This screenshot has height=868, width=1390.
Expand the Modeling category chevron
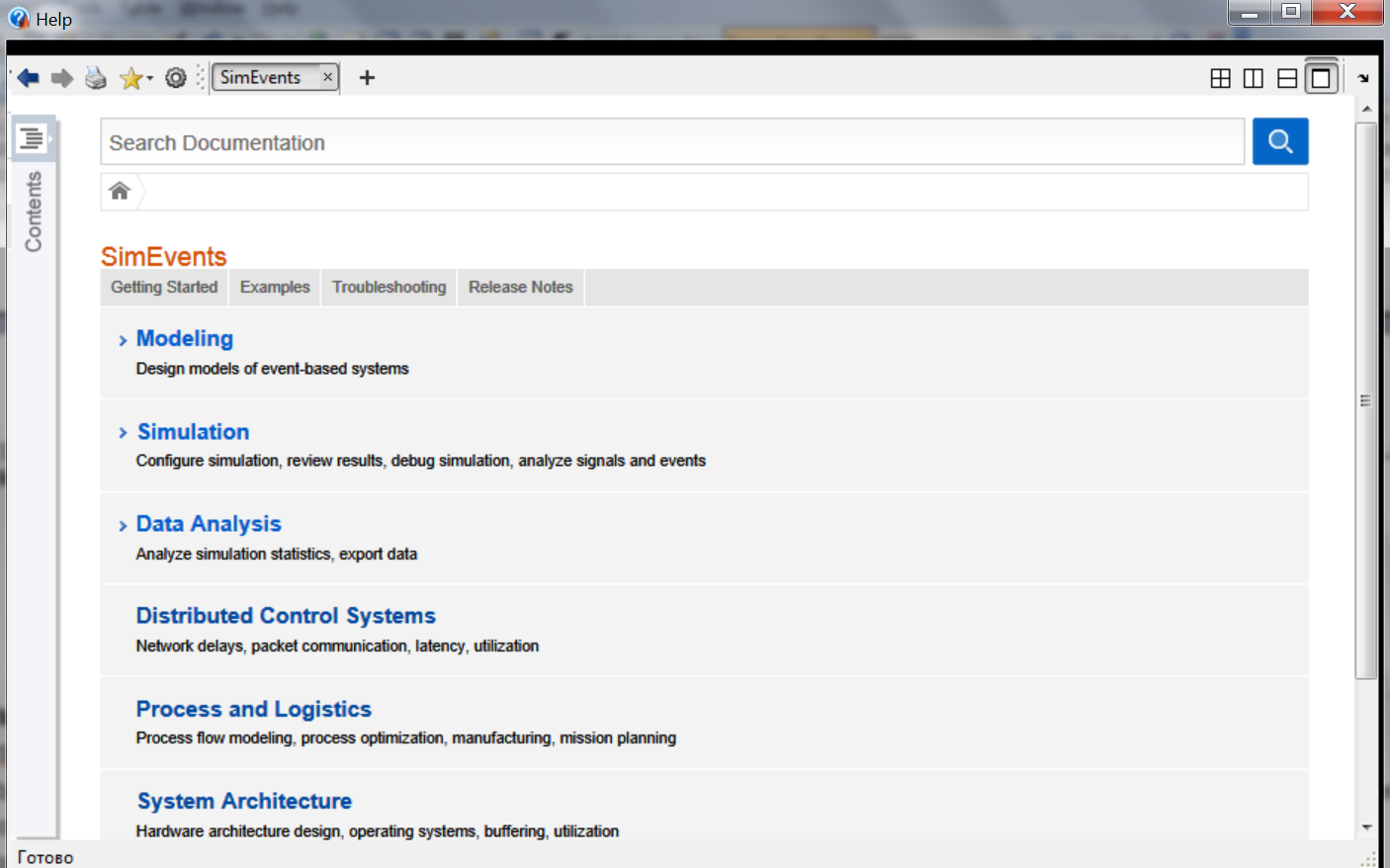point(123,340)
